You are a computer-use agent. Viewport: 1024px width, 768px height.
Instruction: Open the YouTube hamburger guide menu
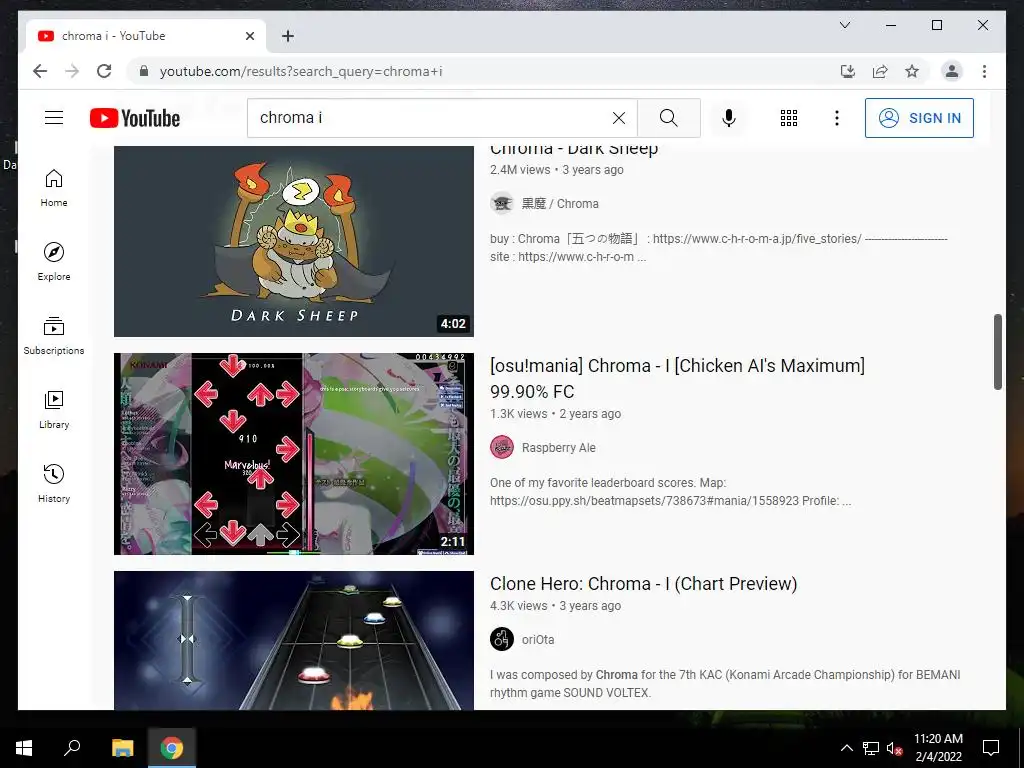pyautogui.click(x=54, y=118)
